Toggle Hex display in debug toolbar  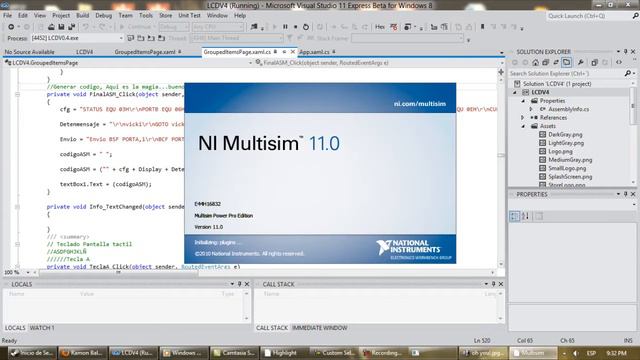[380, 27]
